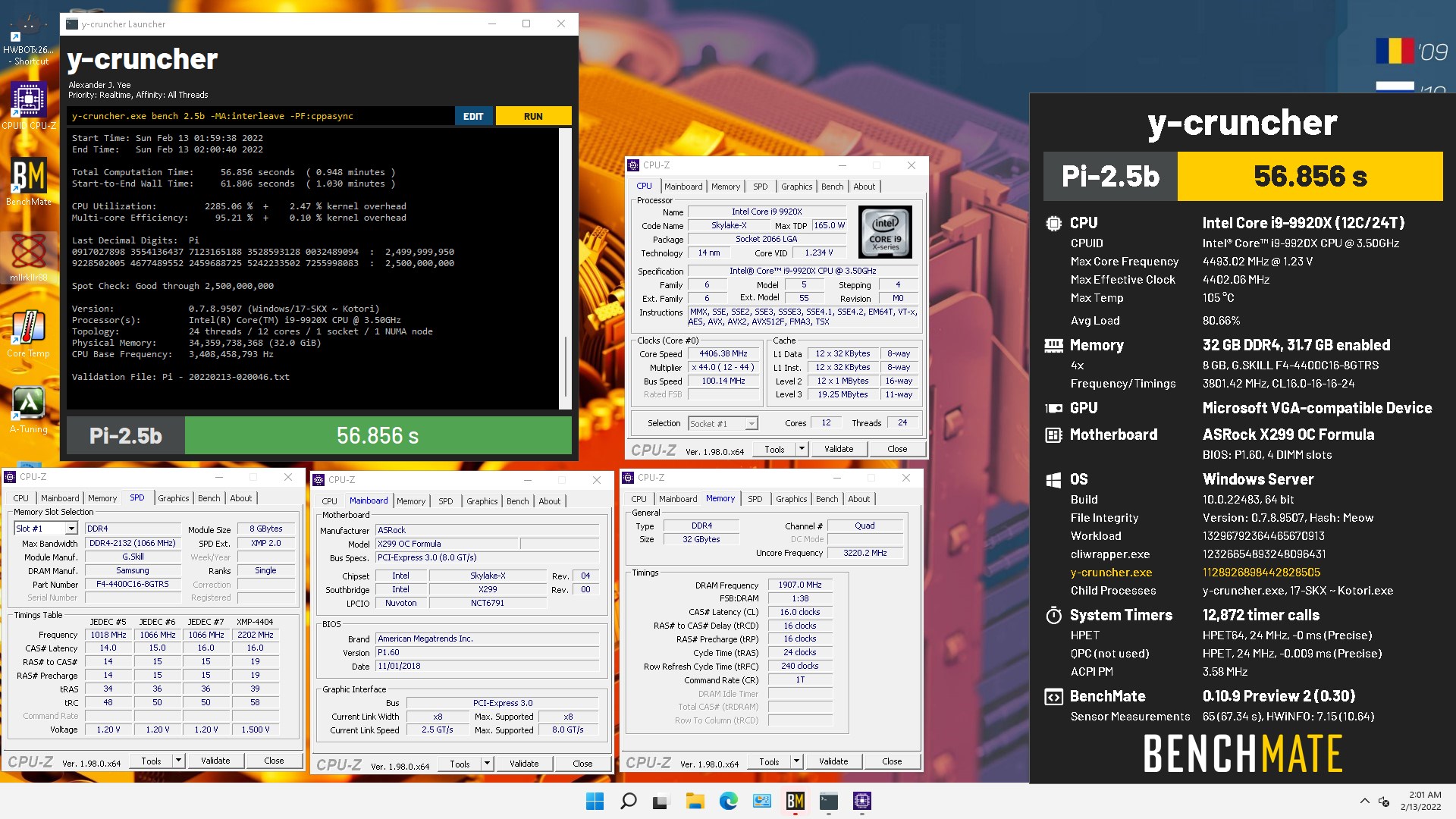Click the clock and date in taskbar

click(1420, 801)
